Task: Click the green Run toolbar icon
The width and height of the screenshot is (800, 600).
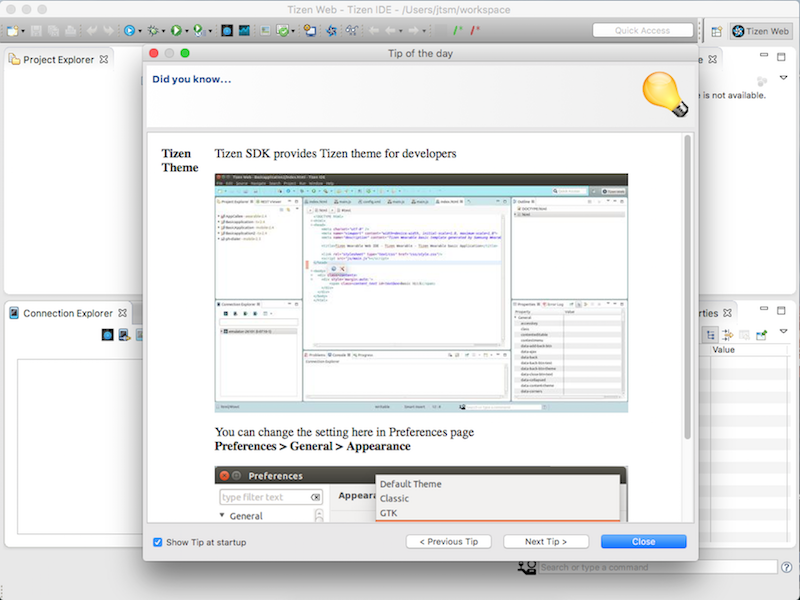Action: click(176, 31)
